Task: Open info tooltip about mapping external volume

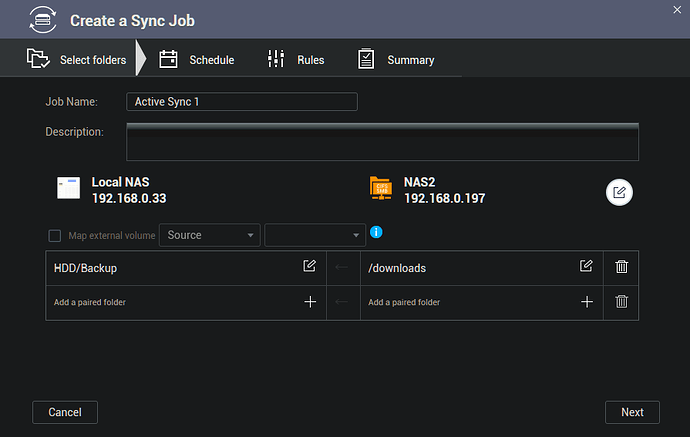Action: click(376, 232)
